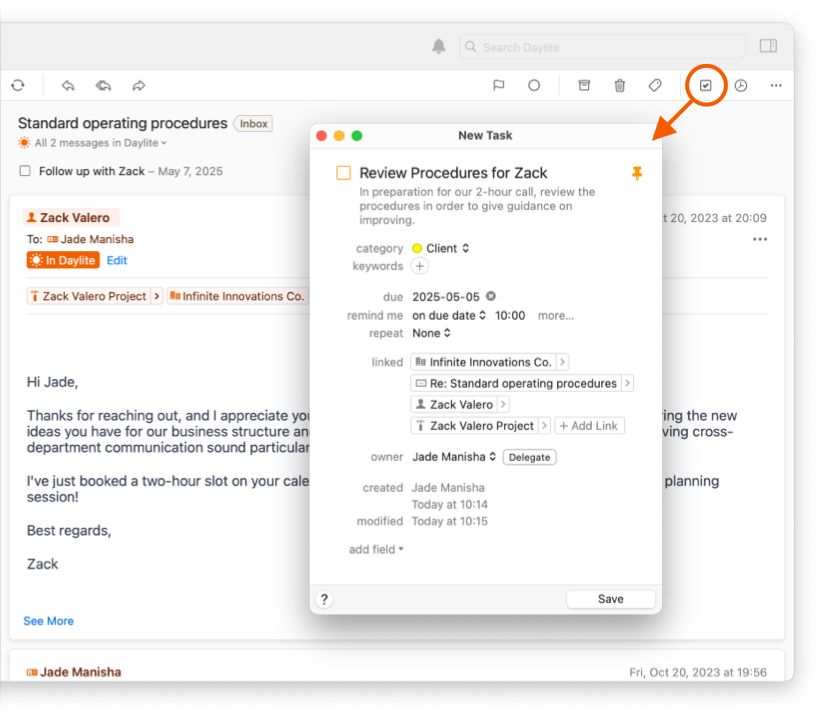Screen dimensions: 824x719
Task: Click the more... reminder link
Action: [x=555, y=316]
